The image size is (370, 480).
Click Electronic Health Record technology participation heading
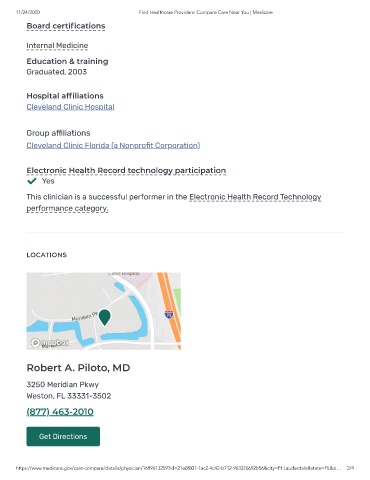(126, 170)
